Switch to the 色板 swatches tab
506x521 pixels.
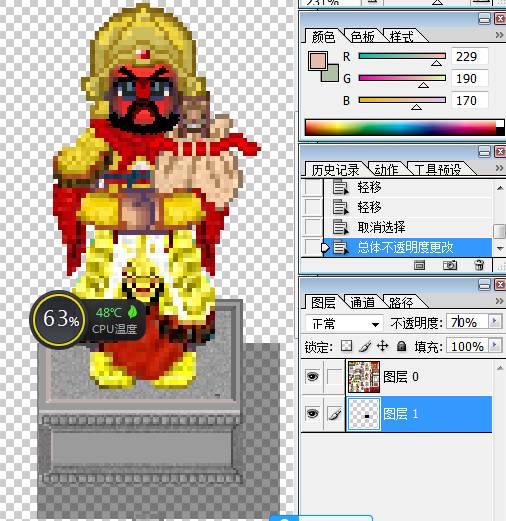[x=362, y=36]
